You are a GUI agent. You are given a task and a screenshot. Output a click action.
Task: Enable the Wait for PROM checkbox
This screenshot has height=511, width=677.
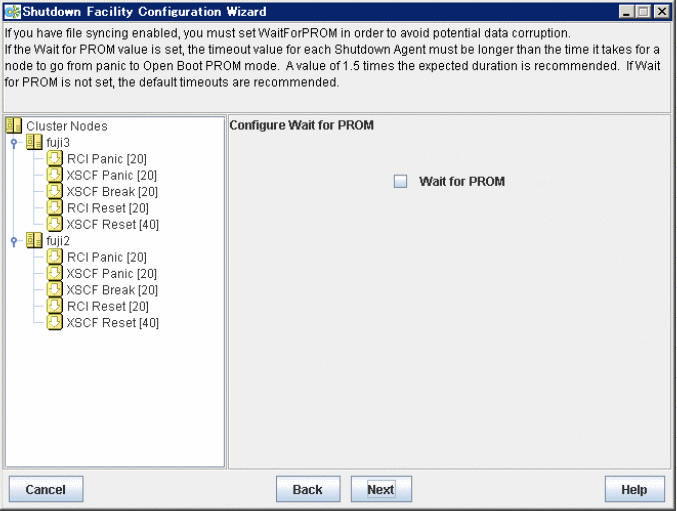(400, 181)
